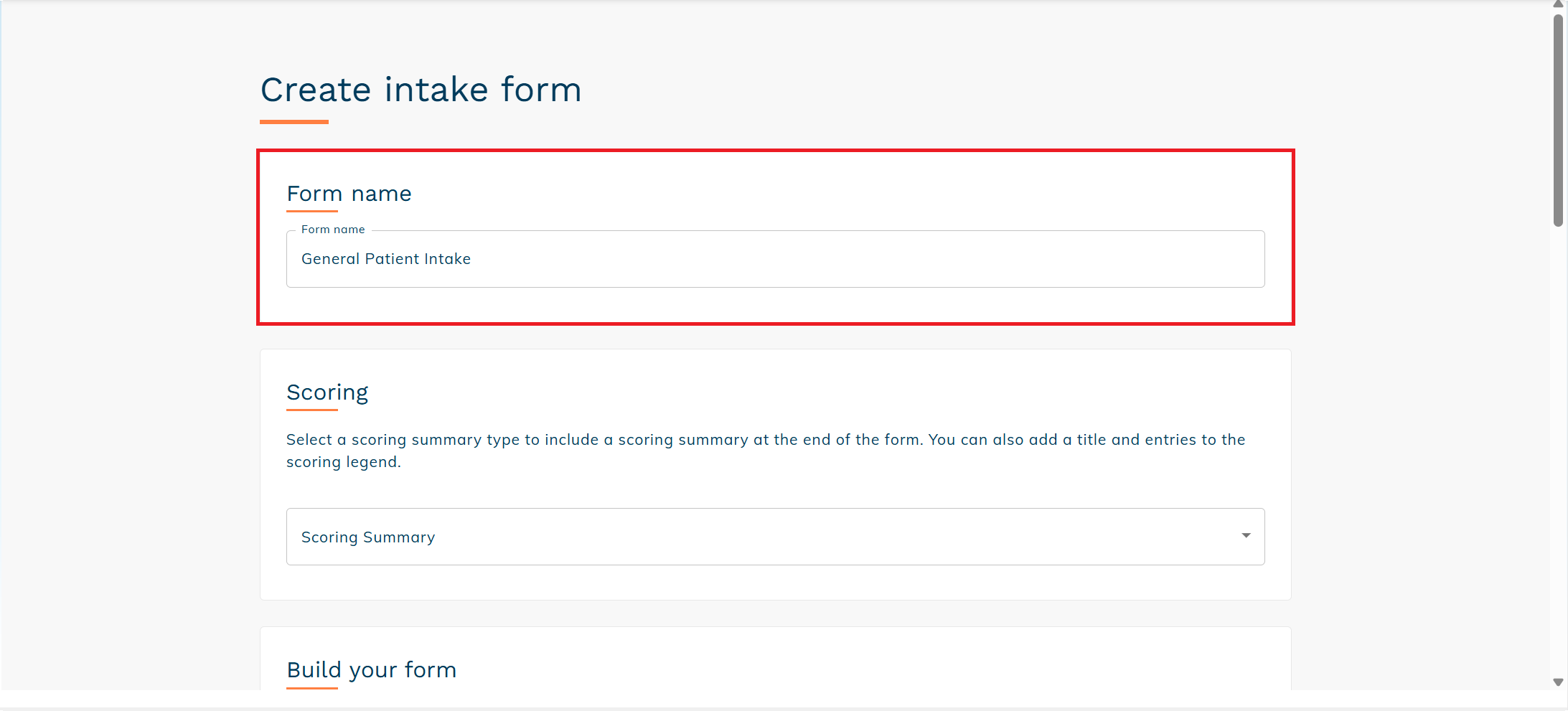Click the "Build your form" heading
This screenshot has height=711, width=1568.
pyautogui.click(x=371, y=669)
